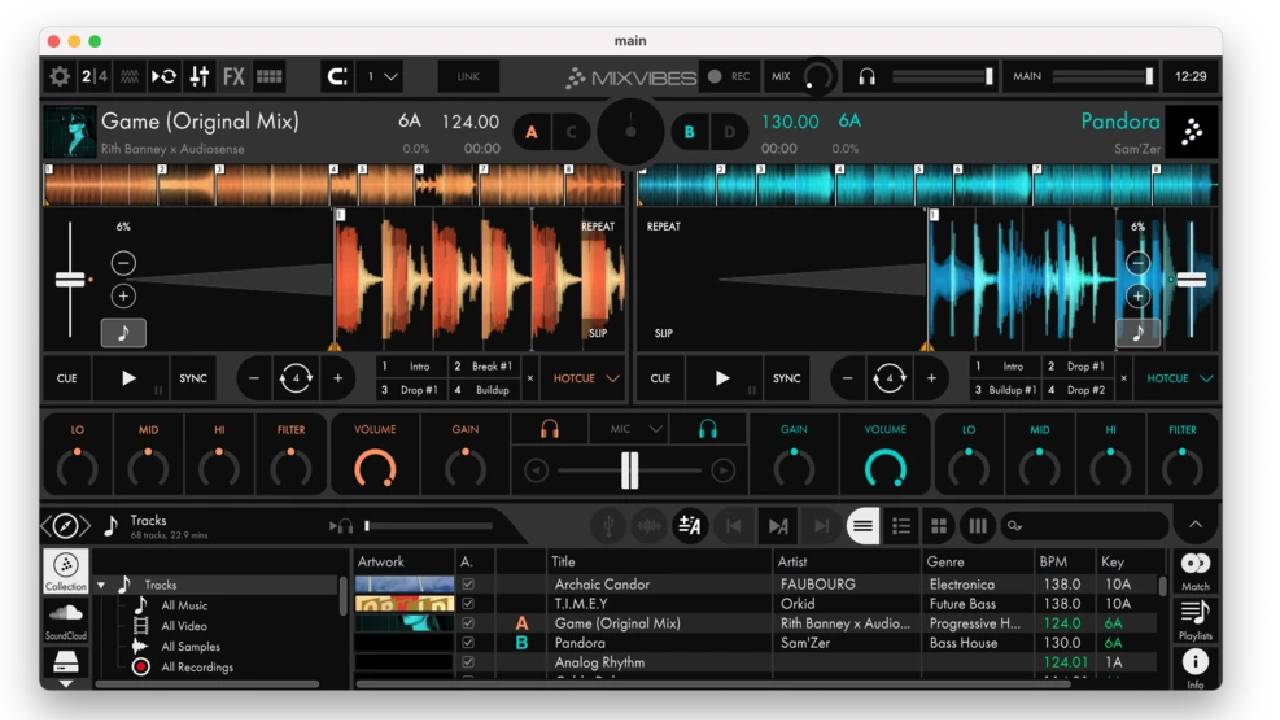The image size is (1280, 720).
Task: Open the Collection tab
Action: pos(65,573)
